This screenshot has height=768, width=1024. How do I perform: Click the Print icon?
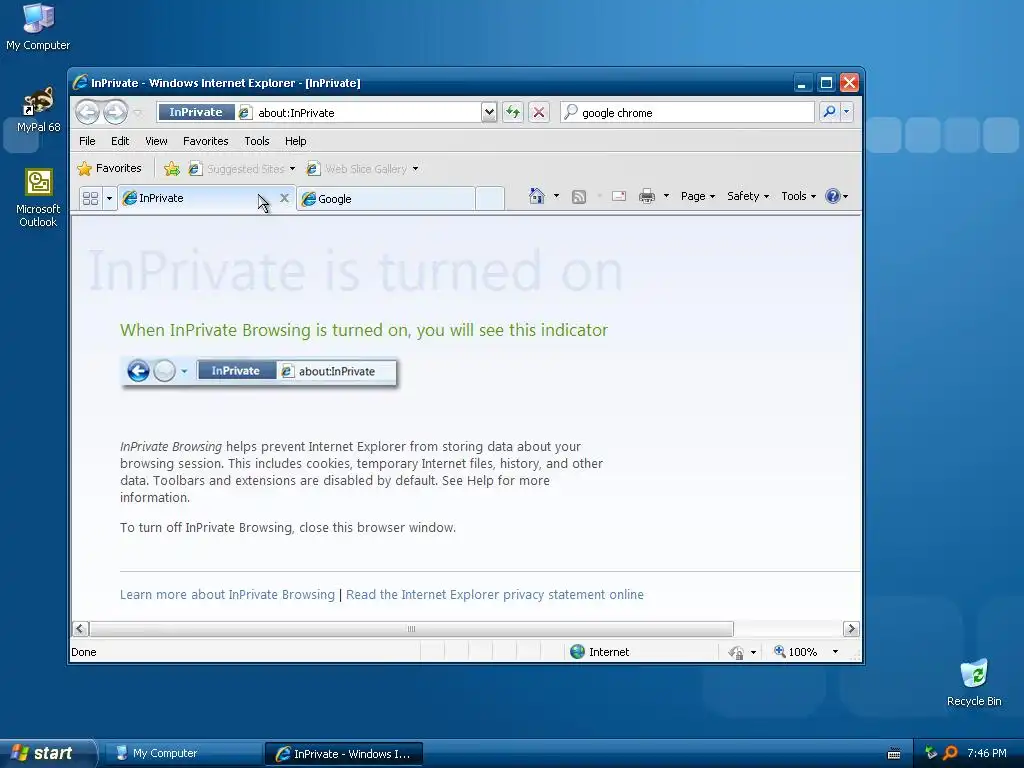[647, 196]
